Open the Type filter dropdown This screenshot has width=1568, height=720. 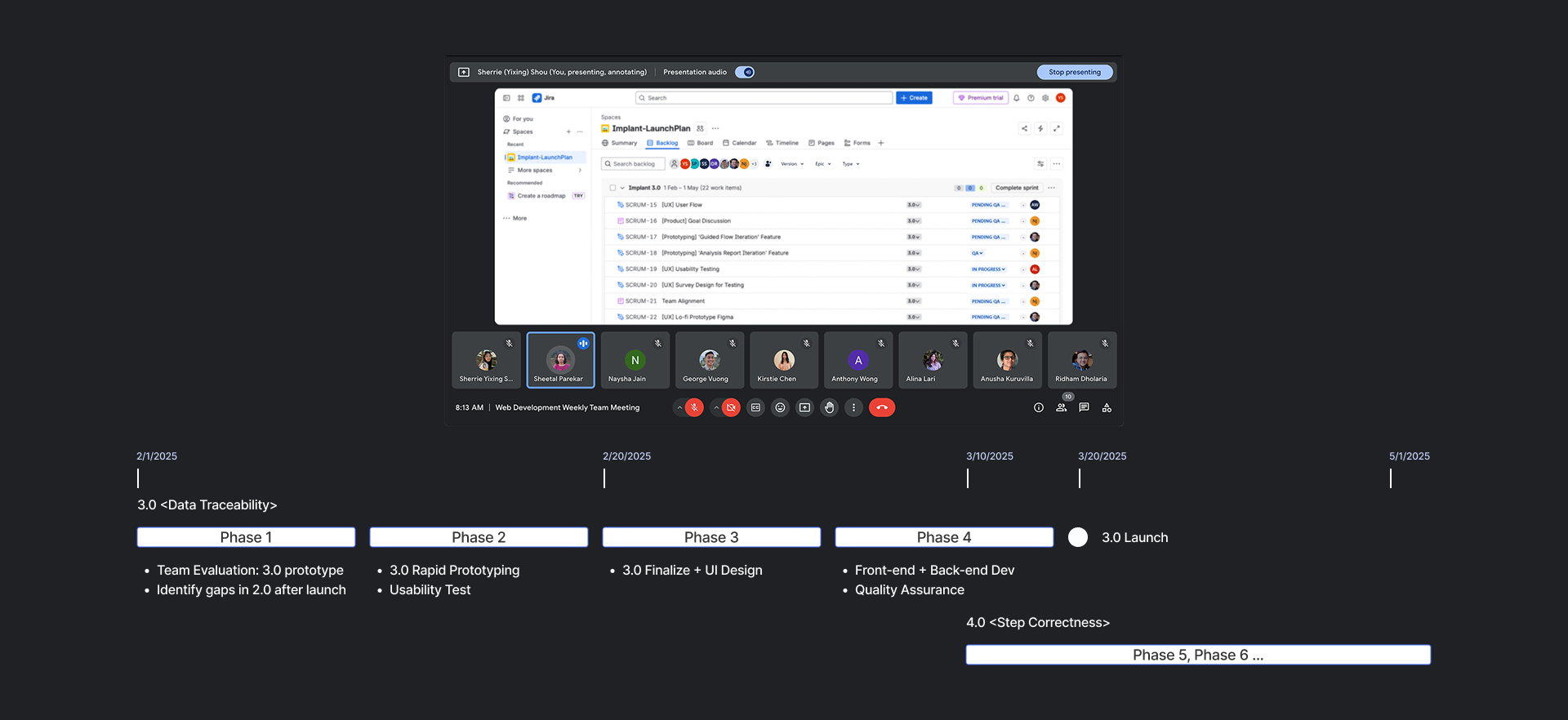pyautogui.click(x=851, y=164)
